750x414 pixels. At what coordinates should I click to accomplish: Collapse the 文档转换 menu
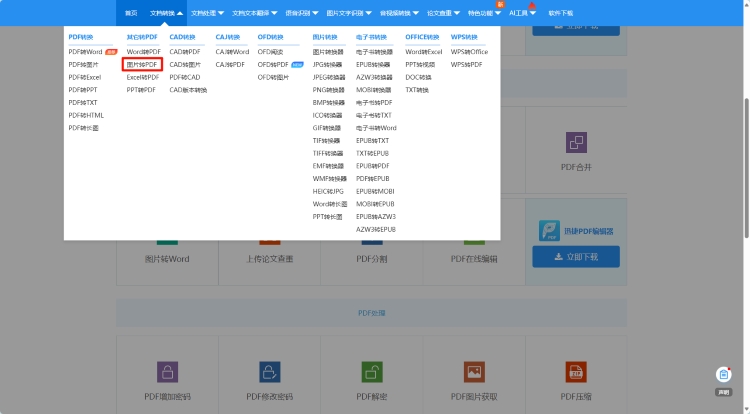167,13
